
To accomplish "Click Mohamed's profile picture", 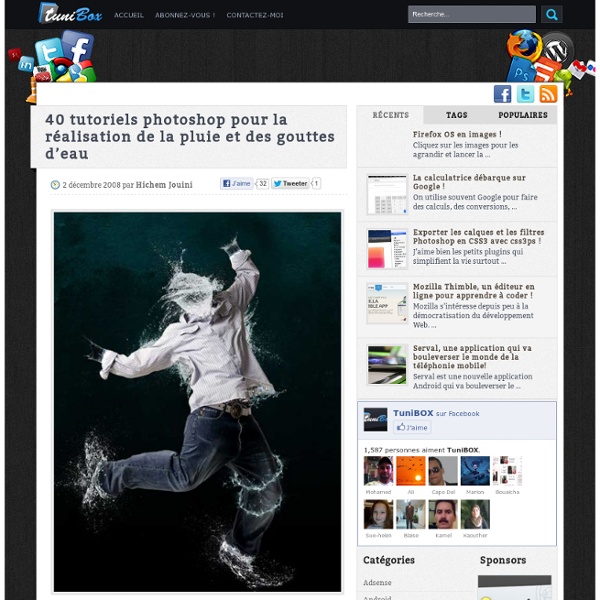I will [x=378, y=471].
